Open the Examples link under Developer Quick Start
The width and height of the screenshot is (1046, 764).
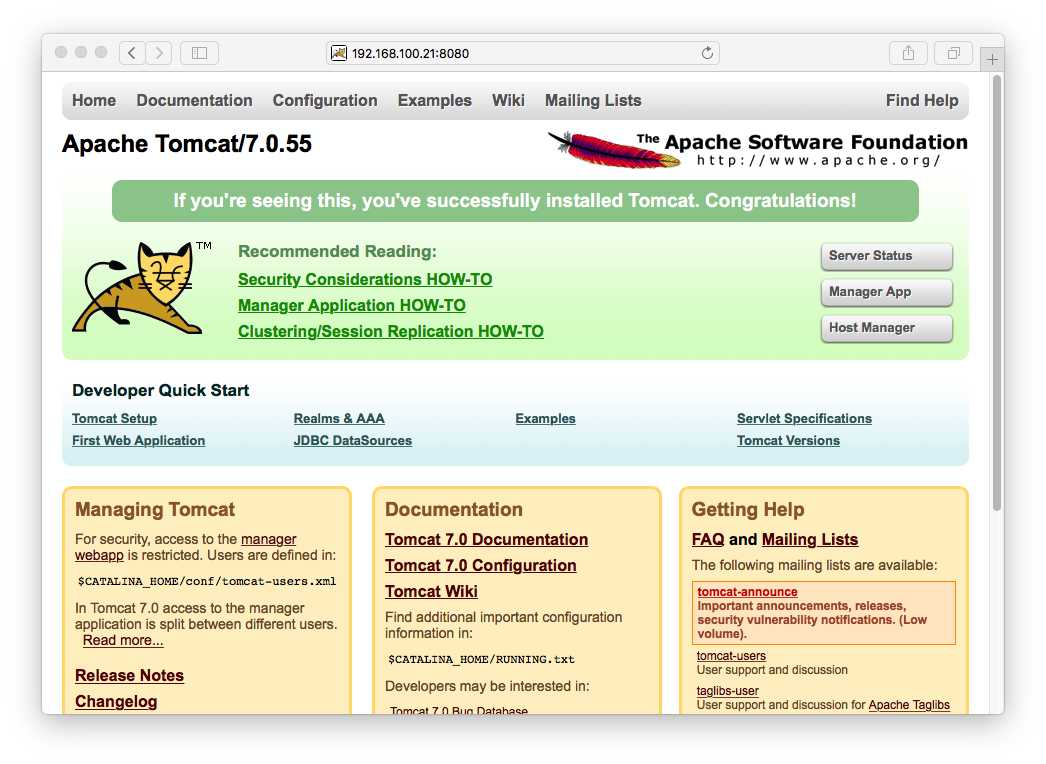(545, 418)
